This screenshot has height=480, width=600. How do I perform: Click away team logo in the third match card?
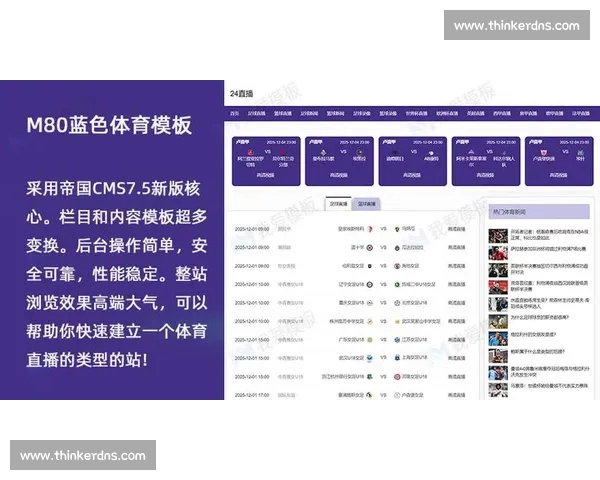[431, 153]
